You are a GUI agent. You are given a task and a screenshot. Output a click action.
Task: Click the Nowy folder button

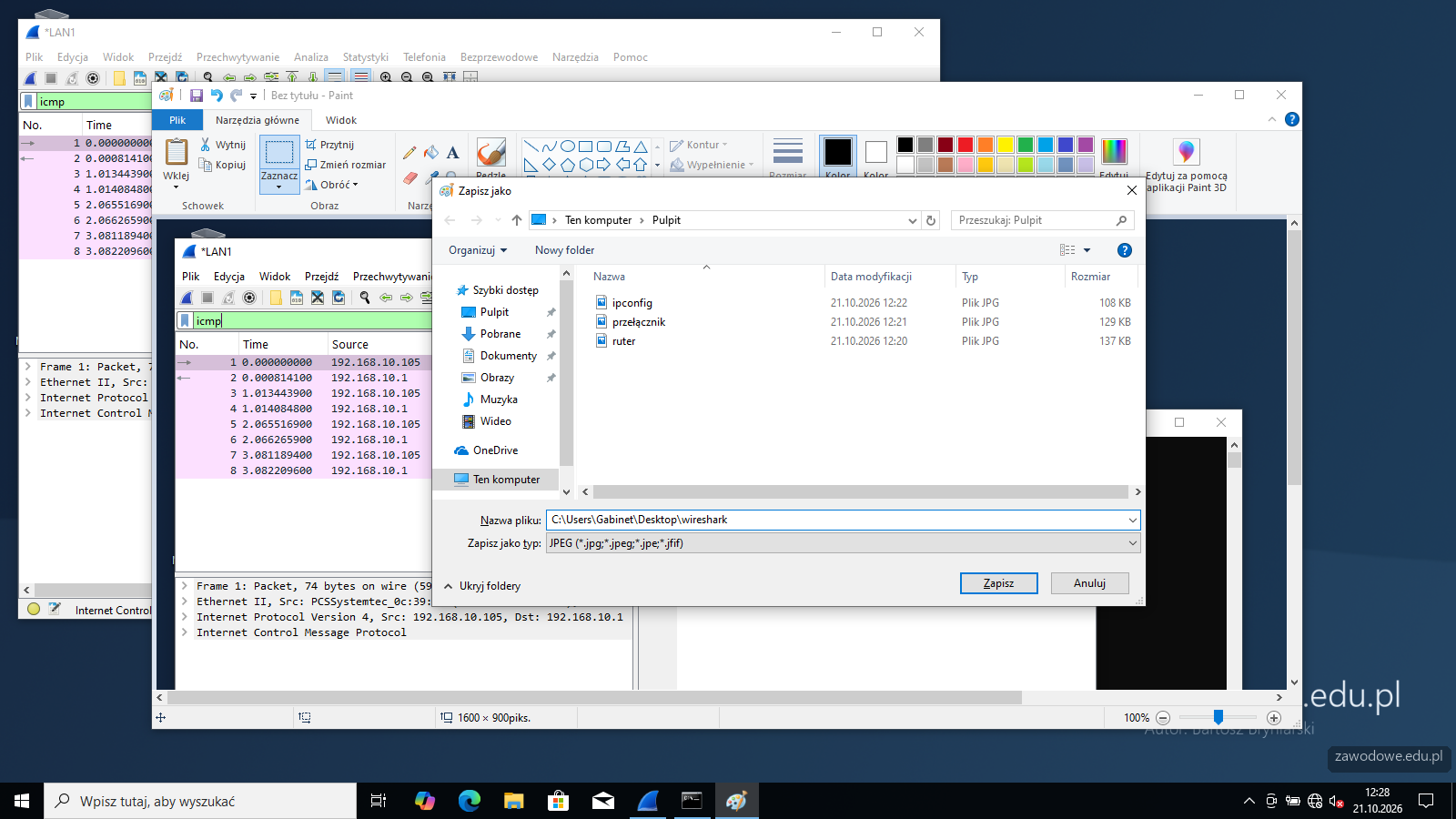[564, 250]
